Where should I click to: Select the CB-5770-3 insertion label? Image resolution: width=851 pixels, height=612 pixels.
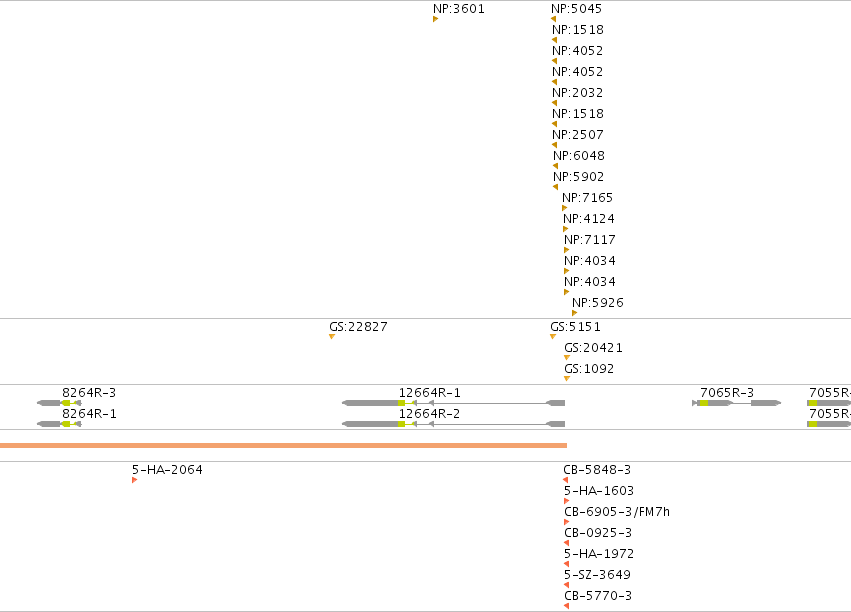coord(598,596)
